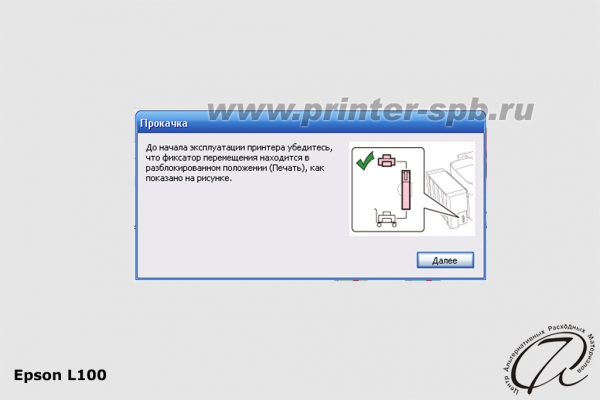
Task: Click the transport cart icon in diagram
Action: point(386,218)
